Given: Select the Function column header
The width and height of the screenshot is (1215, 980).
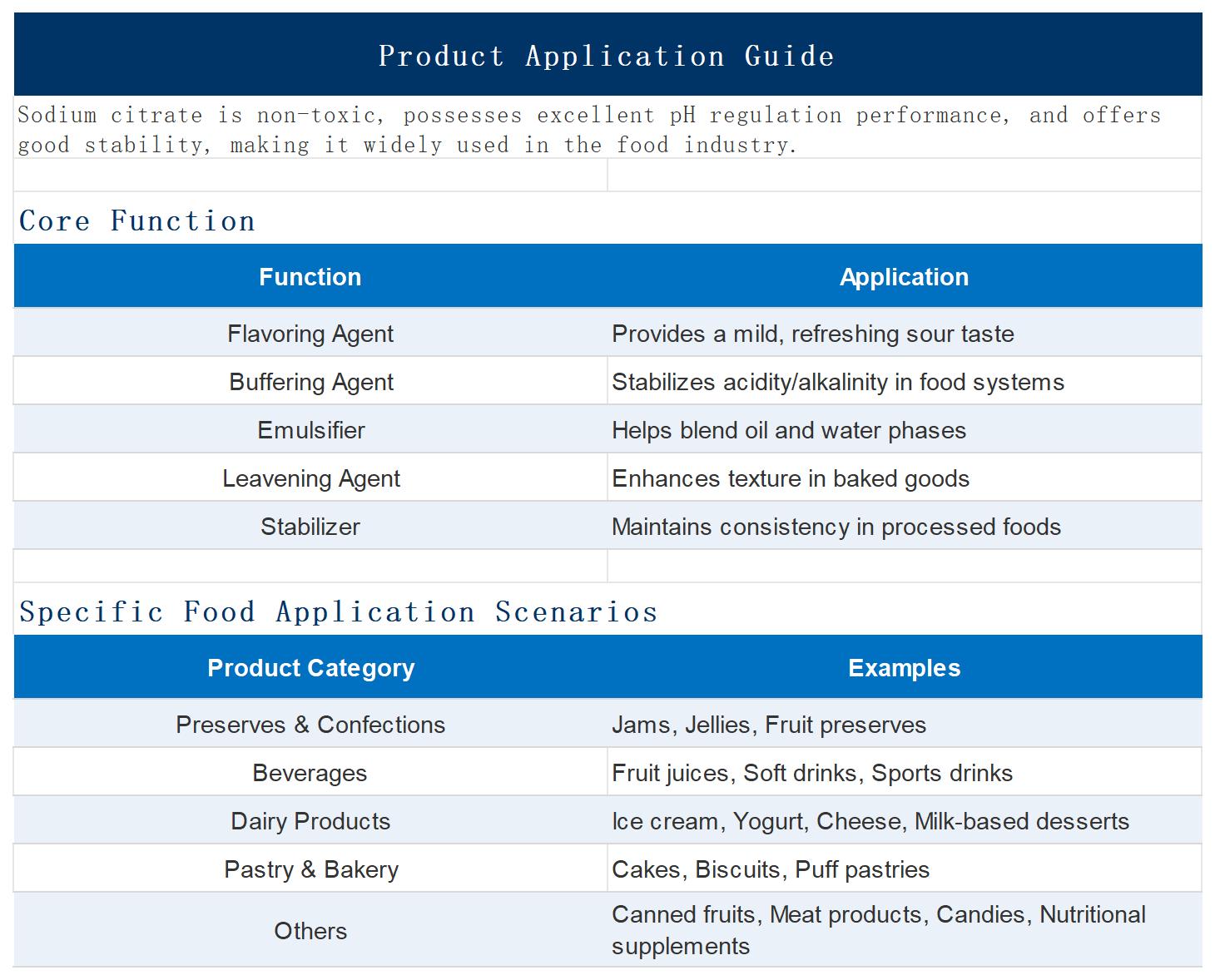Looking at the screenshot, I should point(310,276).
